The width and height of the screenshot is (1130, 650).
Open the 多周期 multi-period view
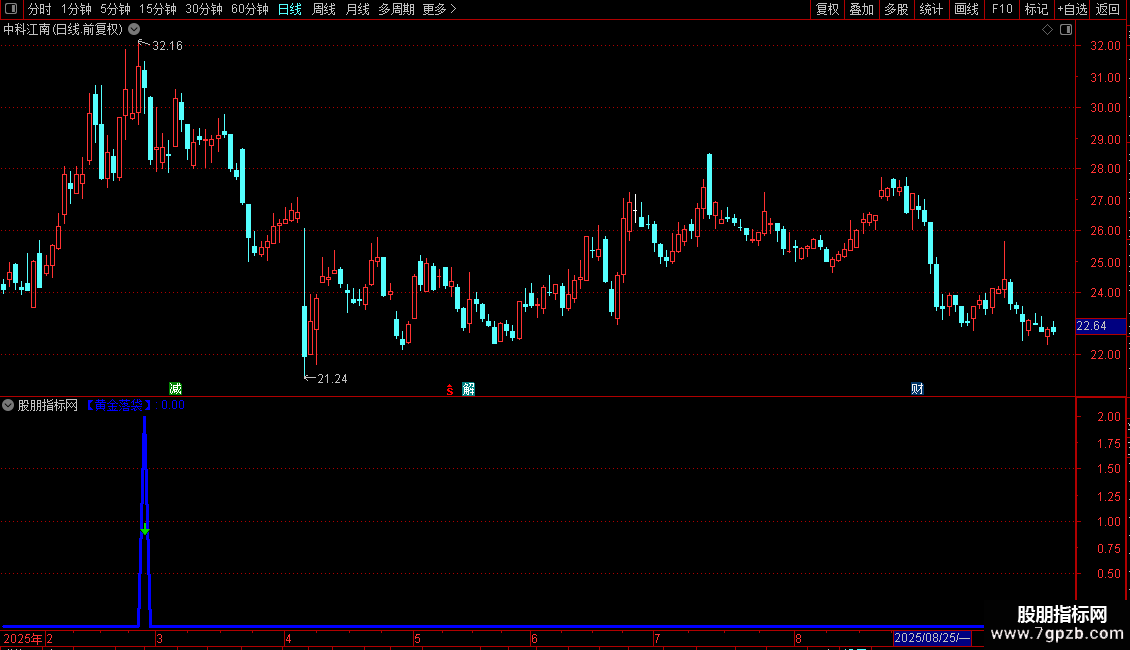pos(396,9)
